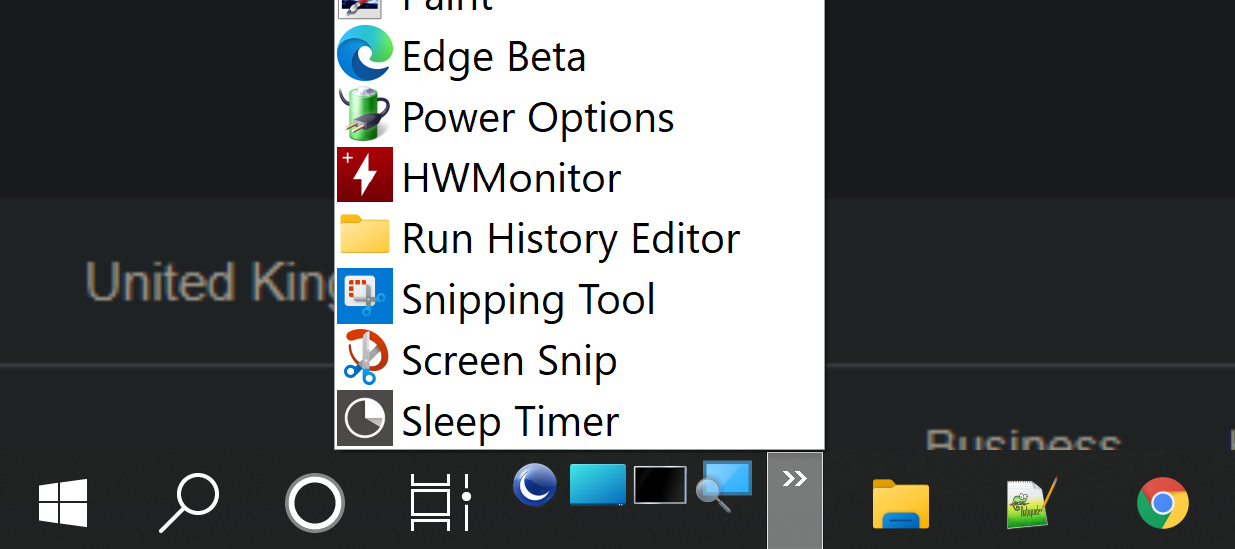Image resolution: width=1235 pixels, height=549 pixels.
Task: Click the partially visible Paint entry
Action: (x=579, y=8)
